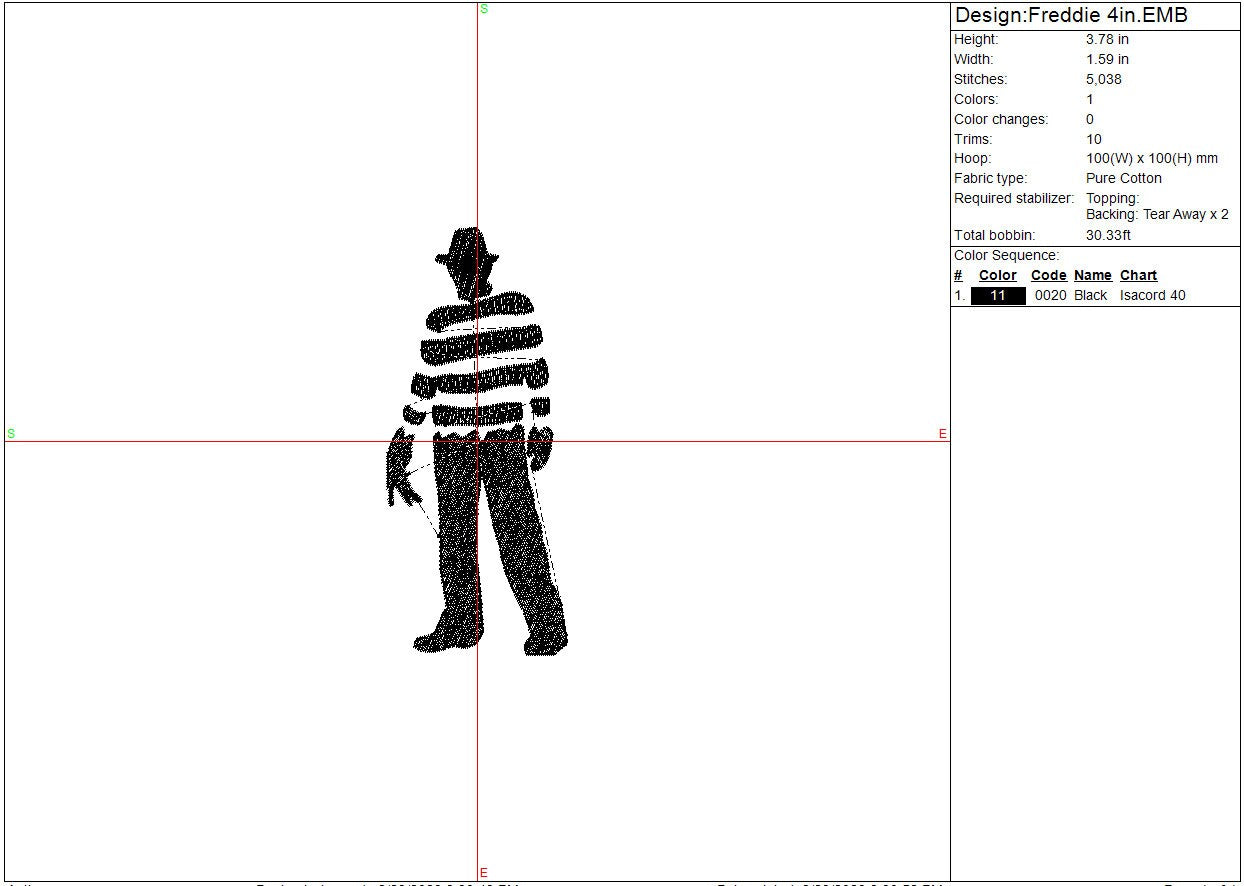The width and height of the screenshot is (1244, 886).
Task: Click the Isacord 40 chart entry
Action: click(1152, 296)
